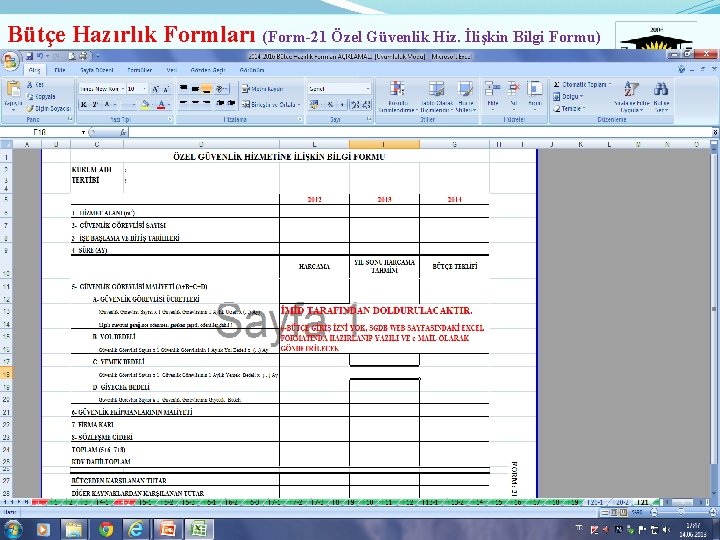Switch to the Giriş ribbon tab
Viewport: 720px width, 540px height.
34,70
